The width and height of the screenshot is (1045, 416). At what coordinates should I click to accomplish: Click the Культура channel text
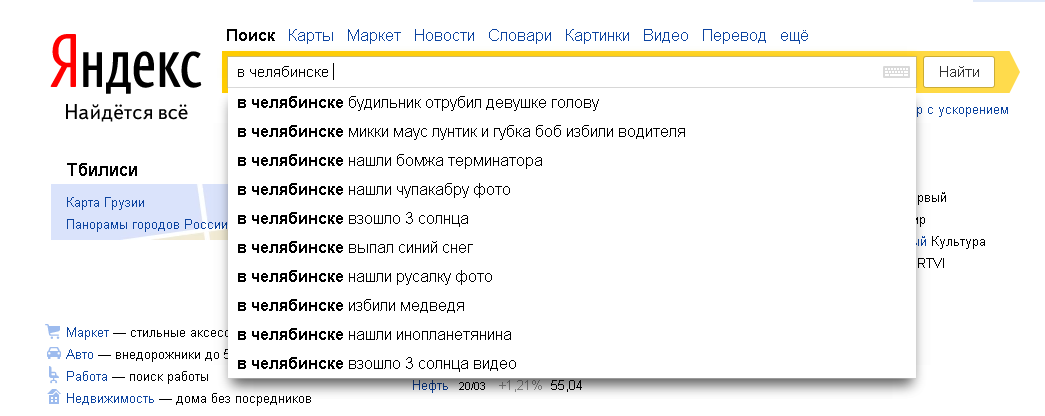958,242
